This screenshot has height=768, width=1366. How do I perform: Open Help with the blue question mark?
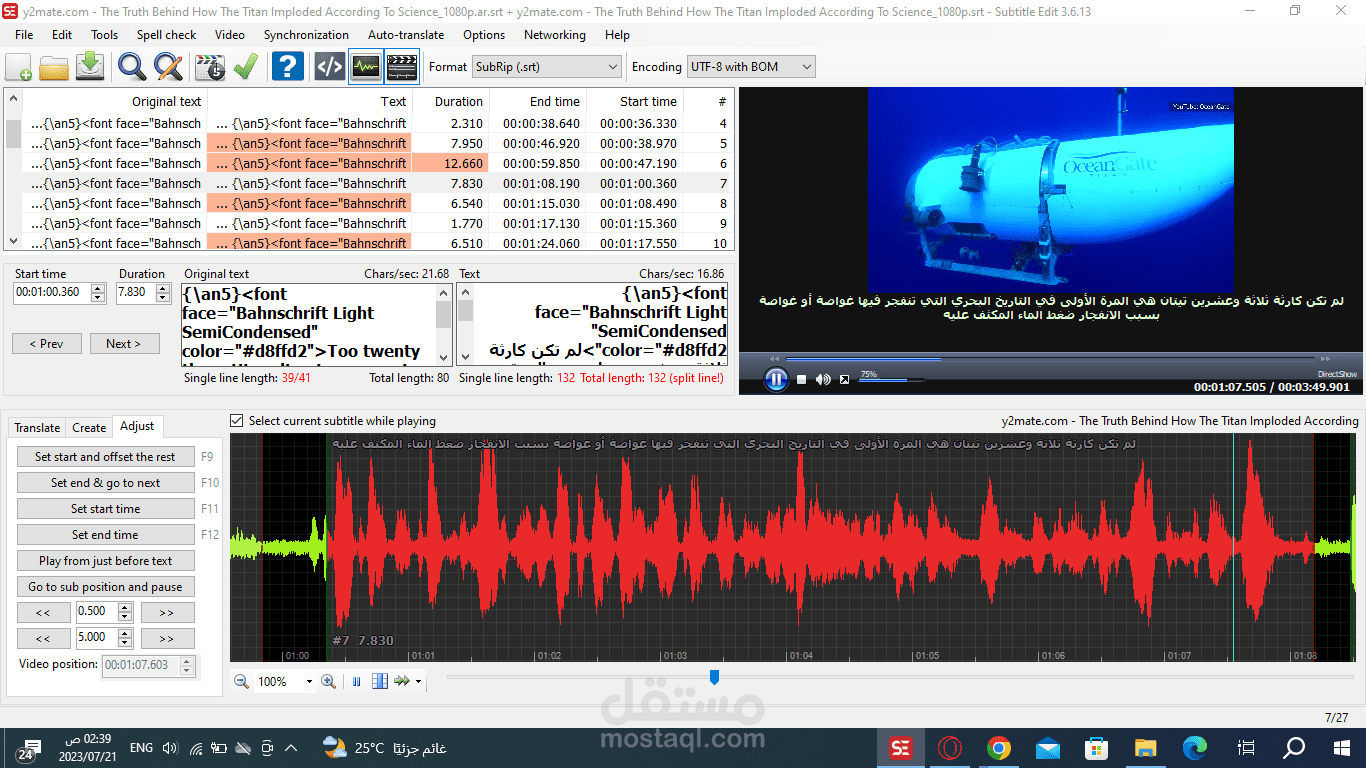click(x=288, y=67)
